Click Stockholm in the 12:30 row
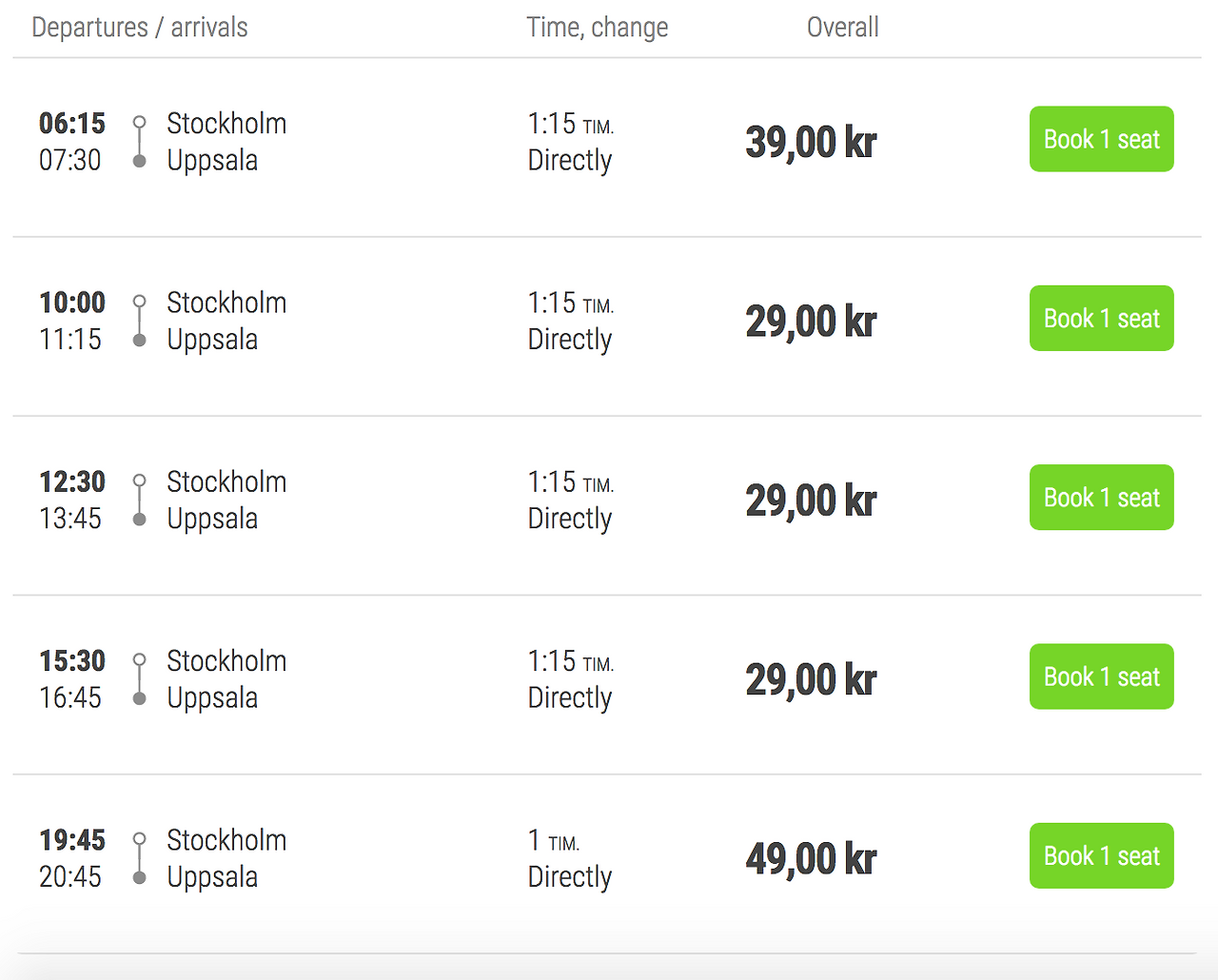Viewport: 1218px width, 980px height. click(226, 482)
